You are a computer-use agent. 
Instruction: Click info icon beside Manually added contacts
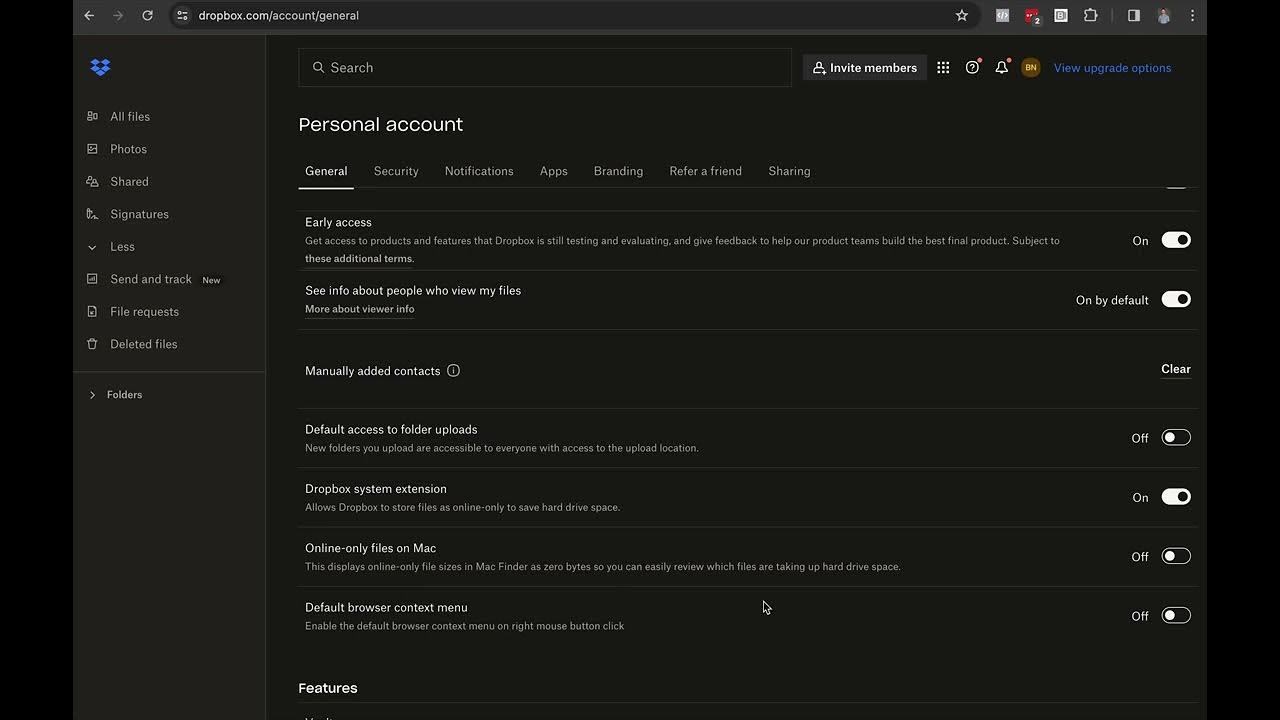click(x=453, y=371)
